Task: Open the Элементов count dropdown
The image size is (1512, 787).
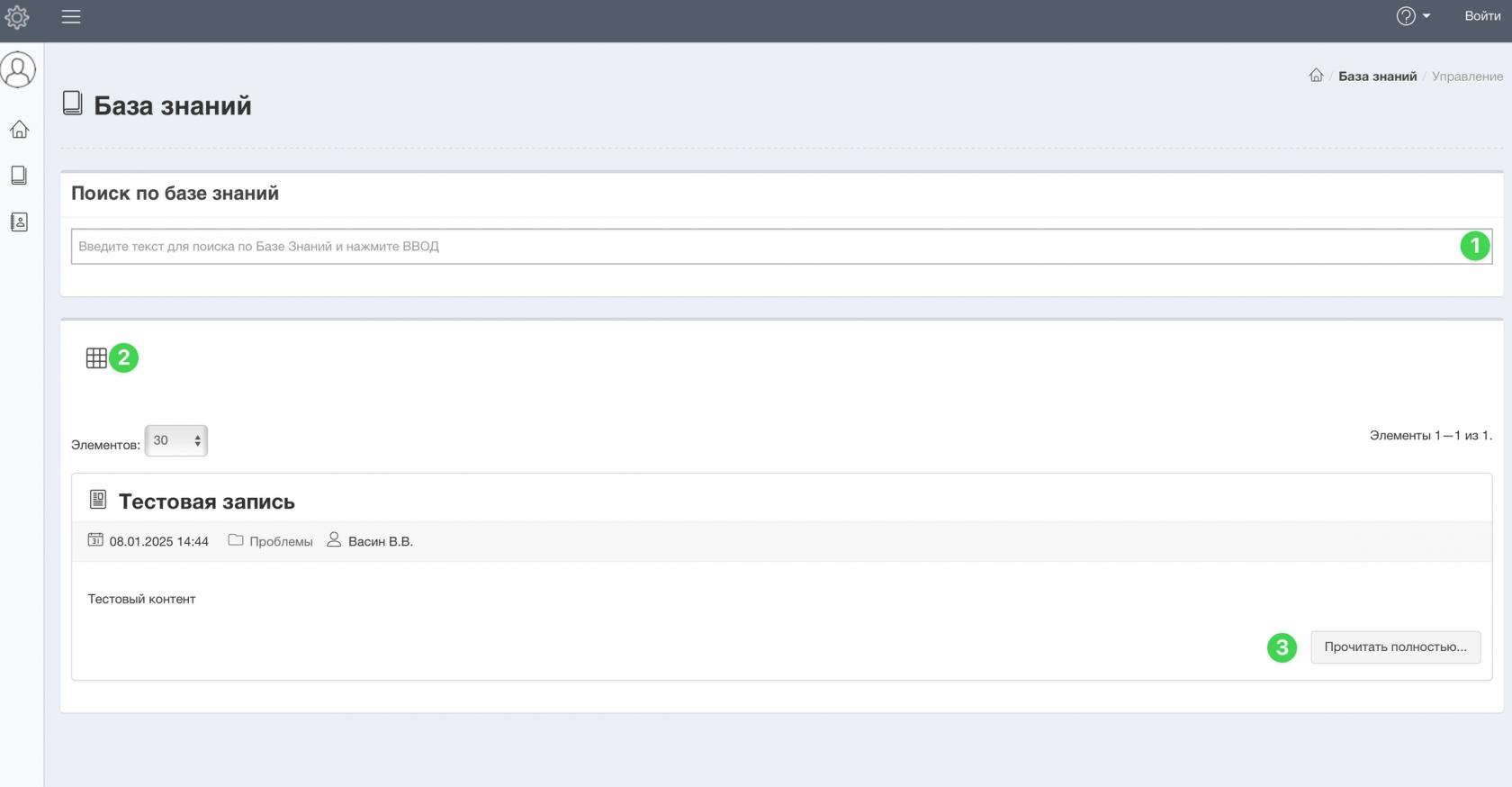Action: click(176, 441)
